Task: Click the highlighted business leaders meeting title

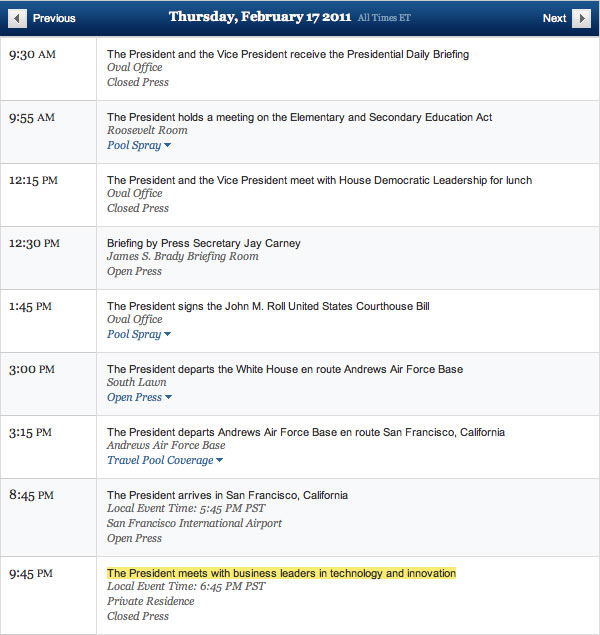Action: (281, 573)
